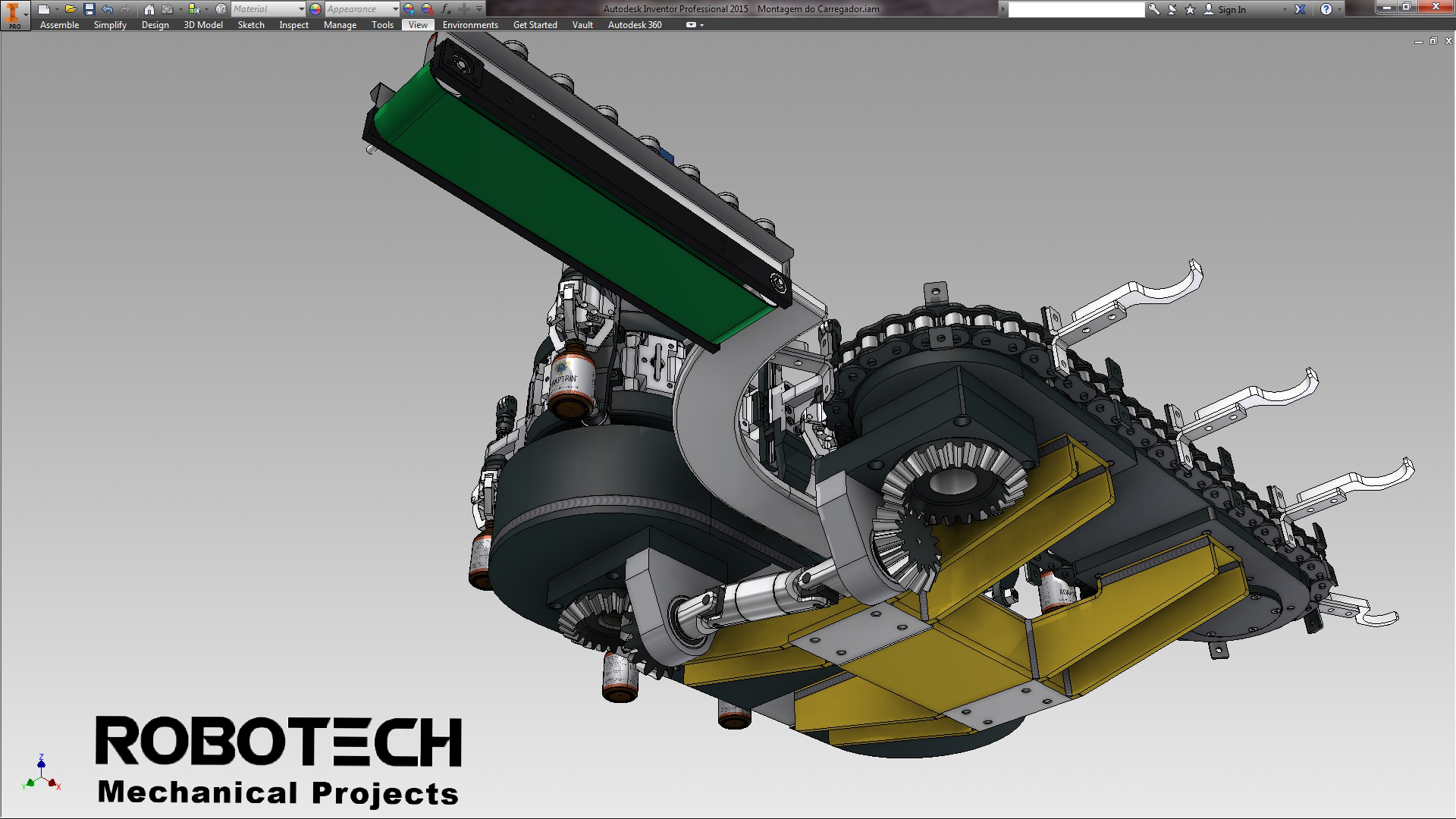Open the Manage ribbon tab

(340, 25)
